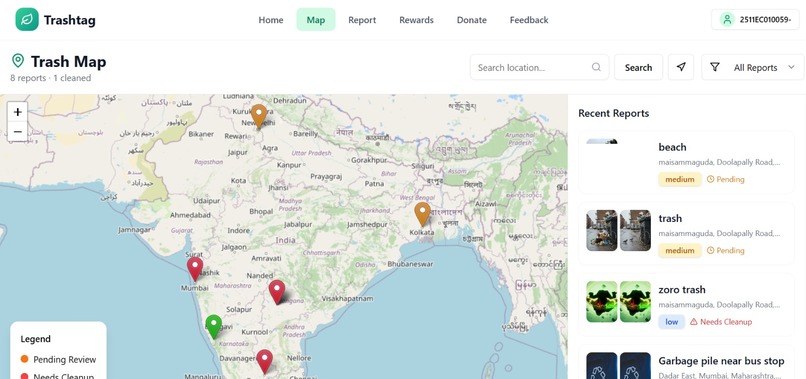Open the beach report card
The image size is (806, 379).
click(x=686, y=162)
